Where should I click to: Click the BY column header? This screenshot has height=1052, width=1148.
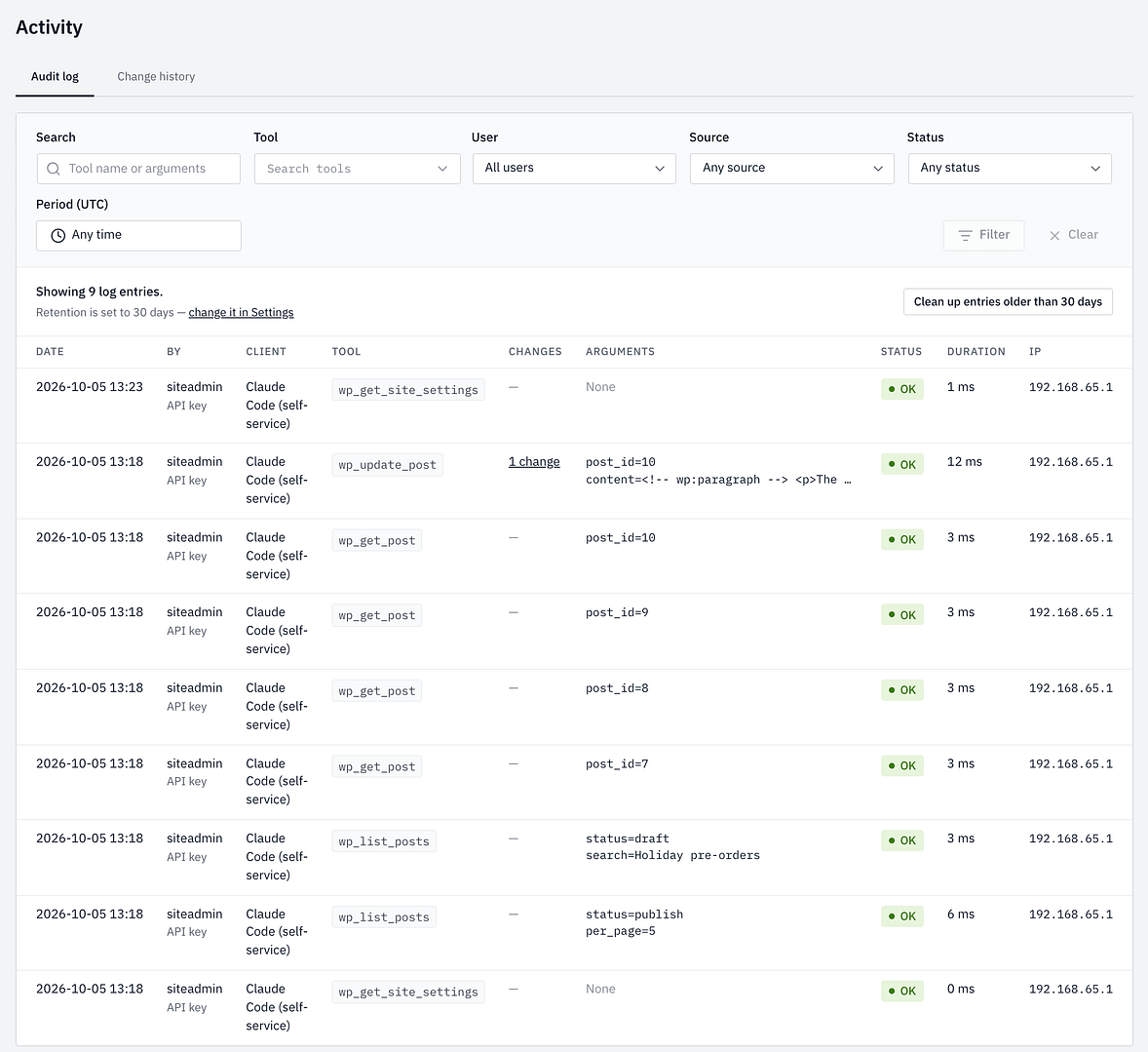click(173, 352)
